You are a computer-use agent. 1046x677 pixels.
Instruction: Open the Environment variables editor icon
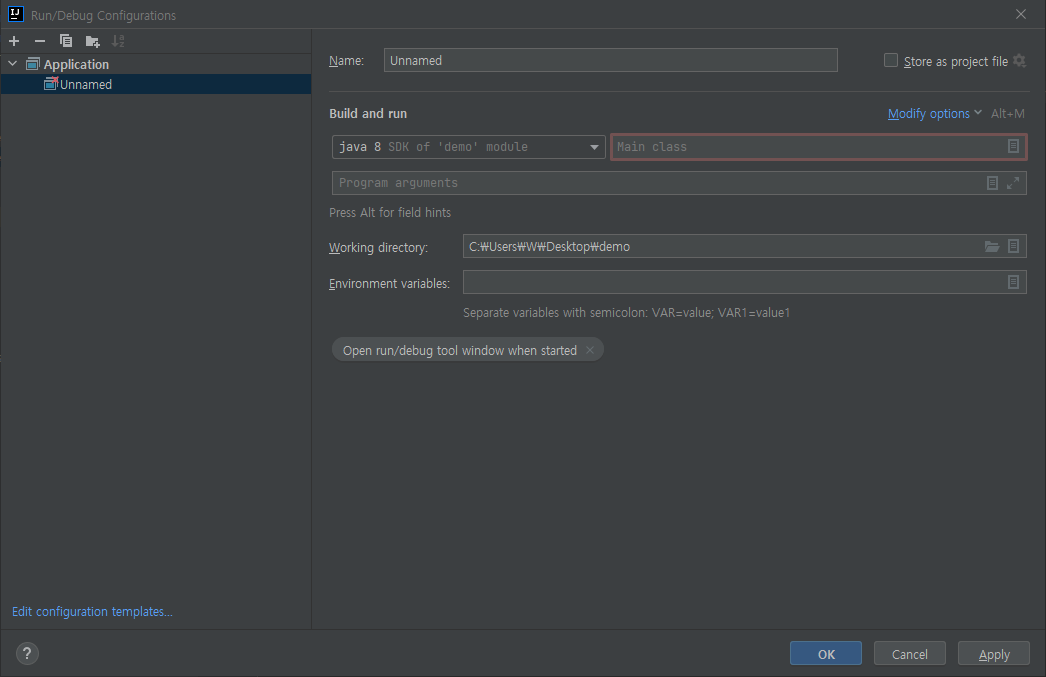click(1013, 283)
